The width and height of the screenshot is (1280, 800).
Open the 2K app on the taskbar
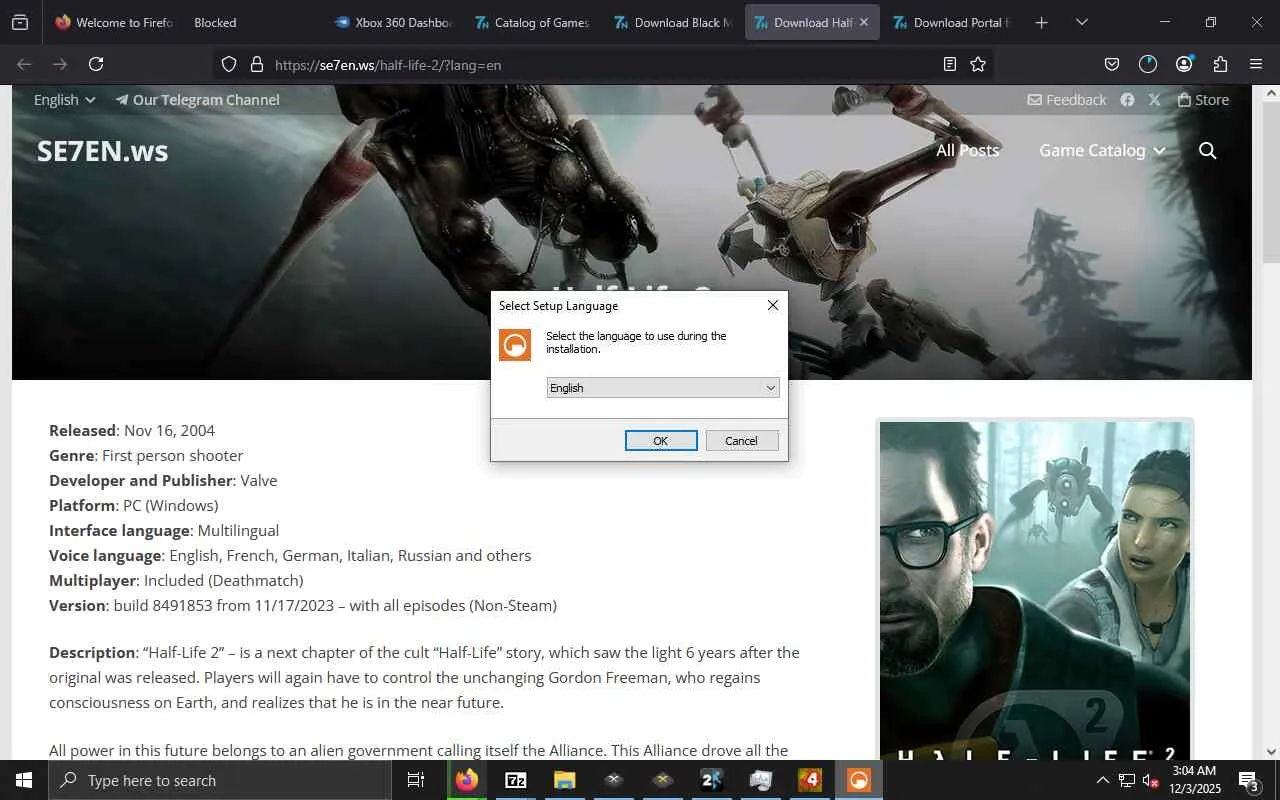pyautogui.click(x=712, y=780)
